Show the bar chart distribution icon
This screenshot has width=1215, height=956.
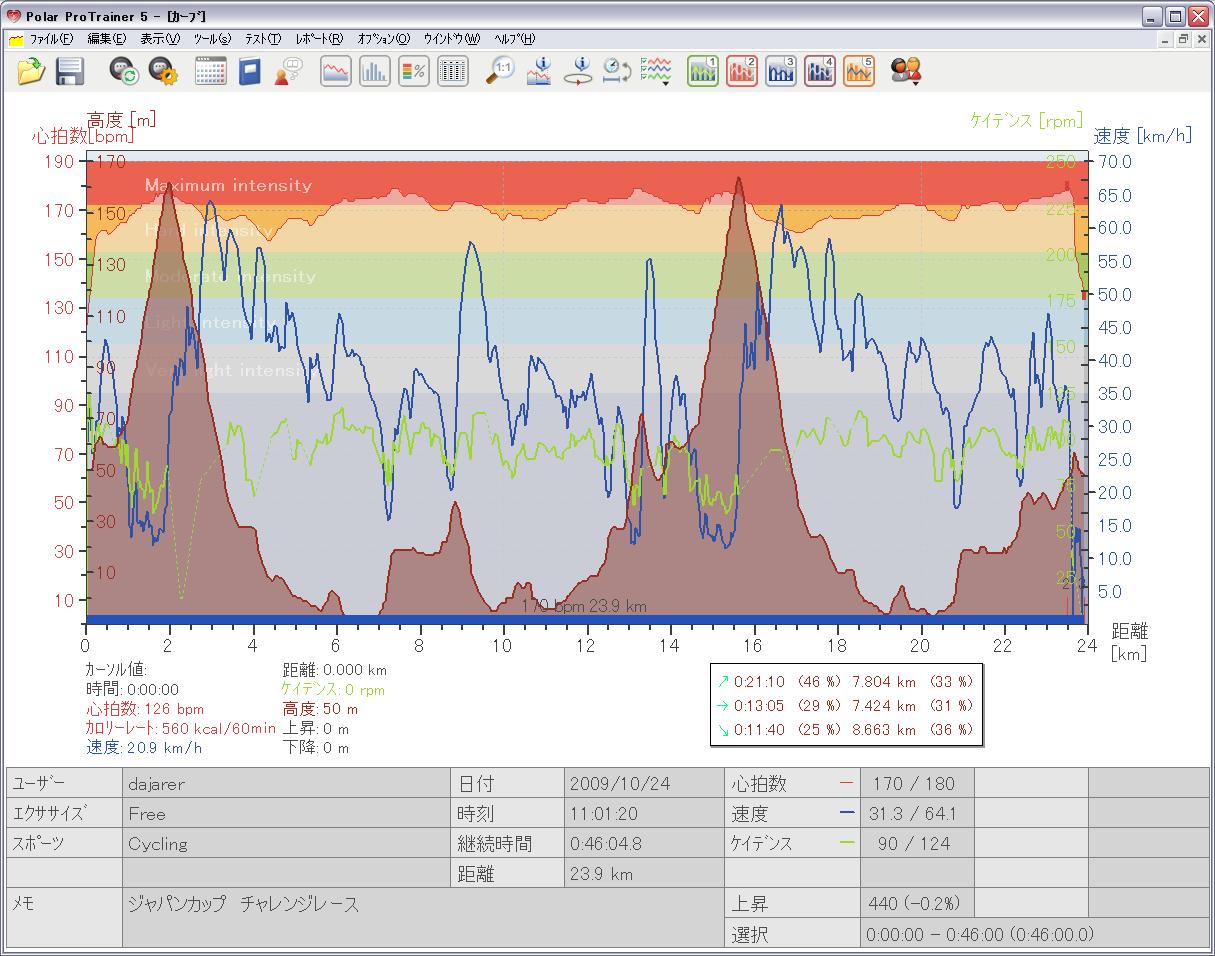tap(375, 71)
